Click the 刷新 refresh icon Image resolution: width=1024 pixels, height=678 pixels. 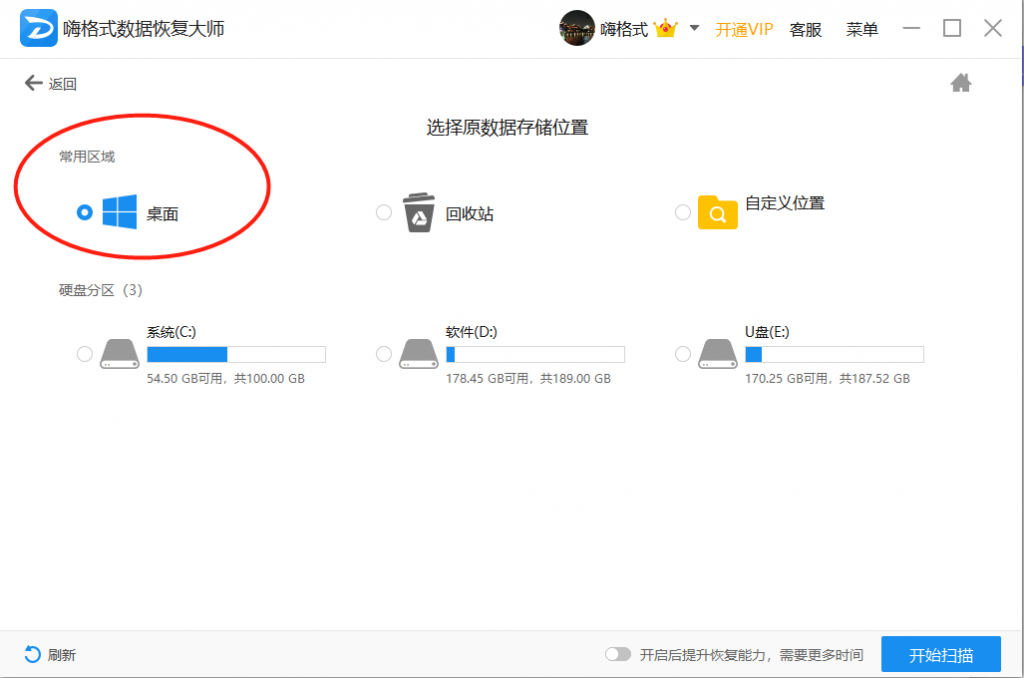point(32,654)
